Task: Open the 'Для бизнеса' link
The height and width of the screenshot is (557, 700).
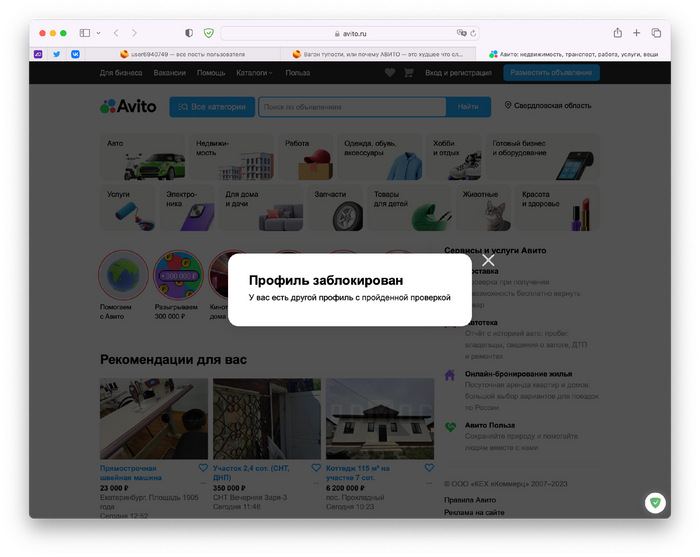Action: tap(121, 73)
